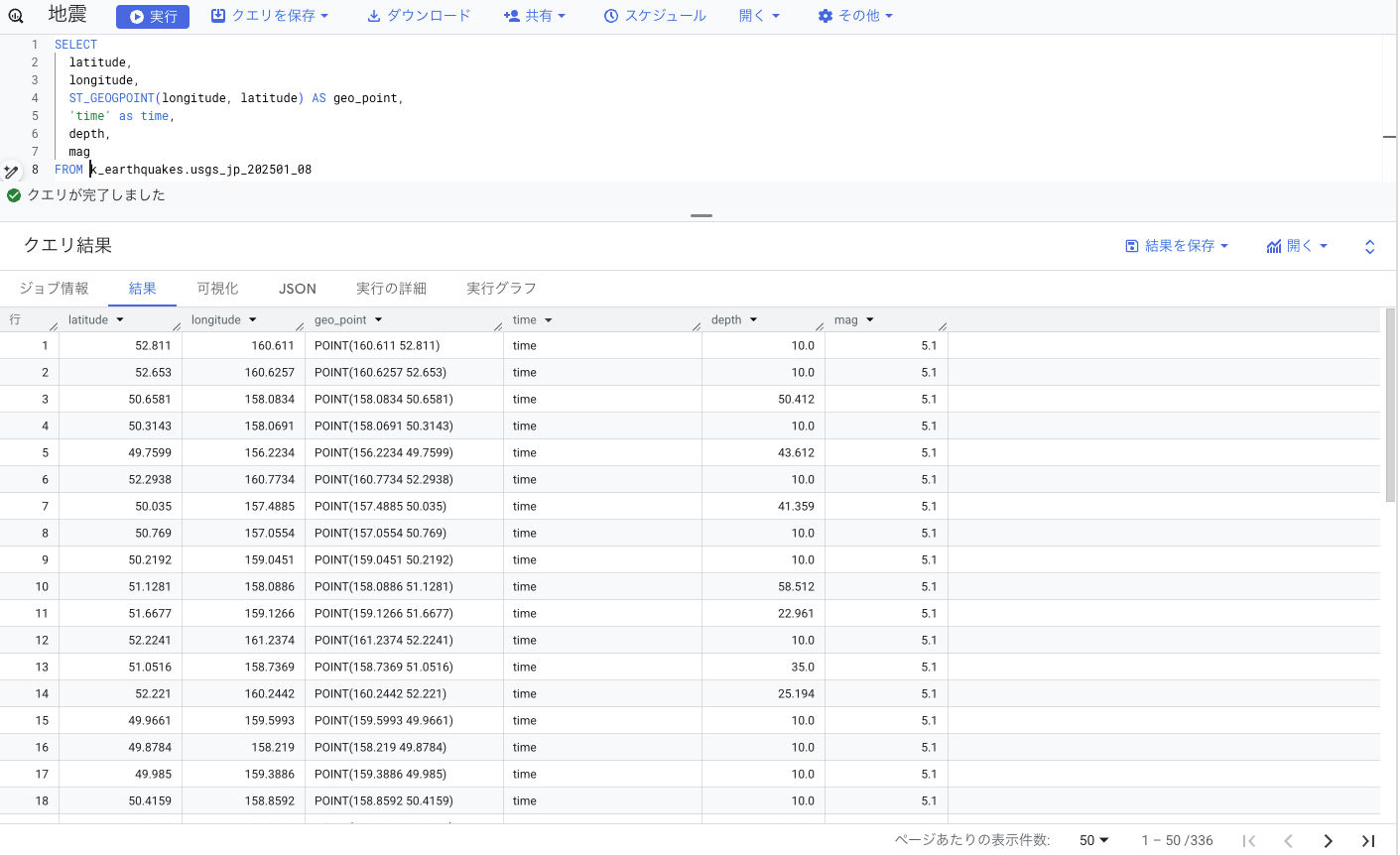Go to previous results page
Screen dimensions: 1400x855
pyautogui.click(x=1288, y=841)
